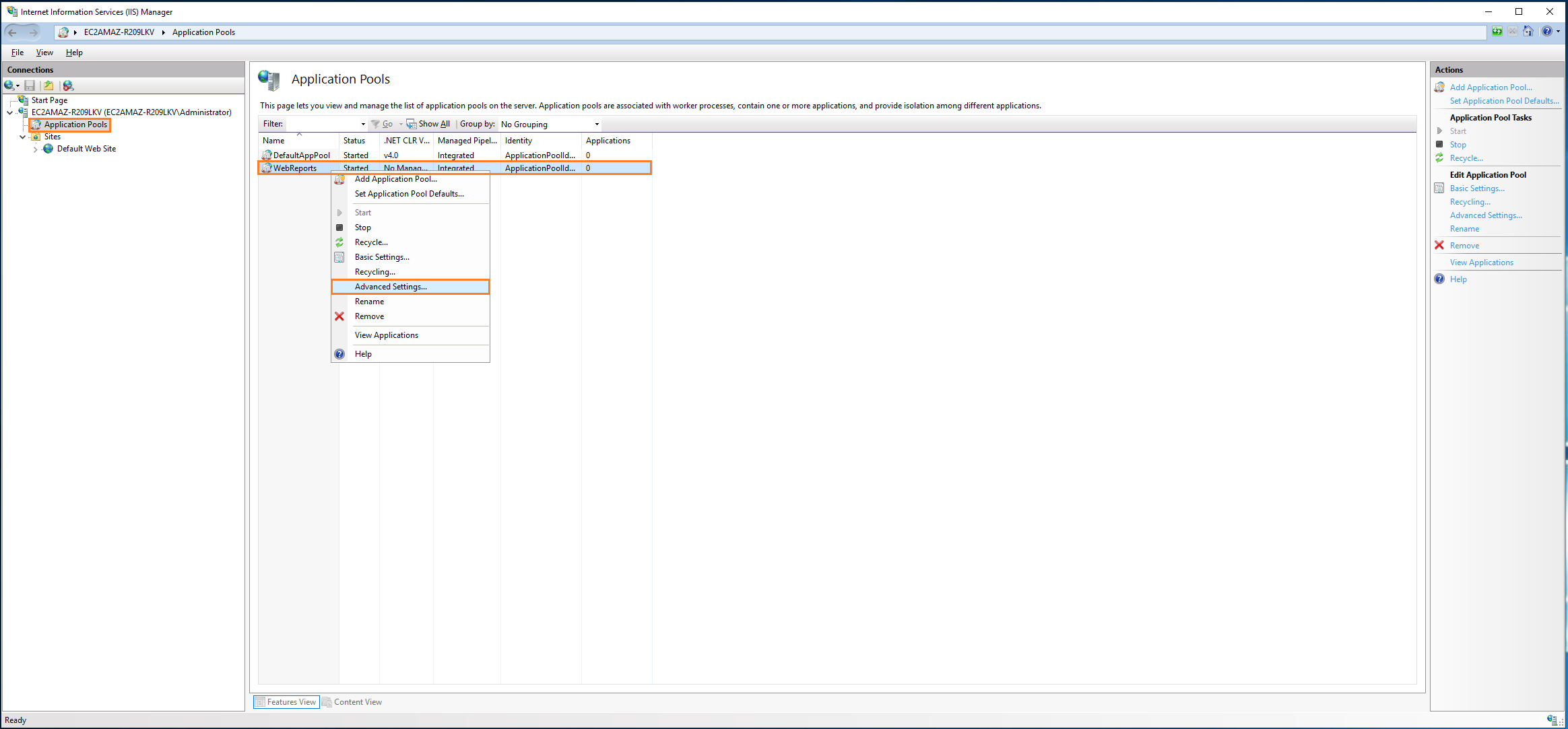Go to the home page icon in toolbar
This screenshot has height=729, width=1568.
coord(1528,32)
